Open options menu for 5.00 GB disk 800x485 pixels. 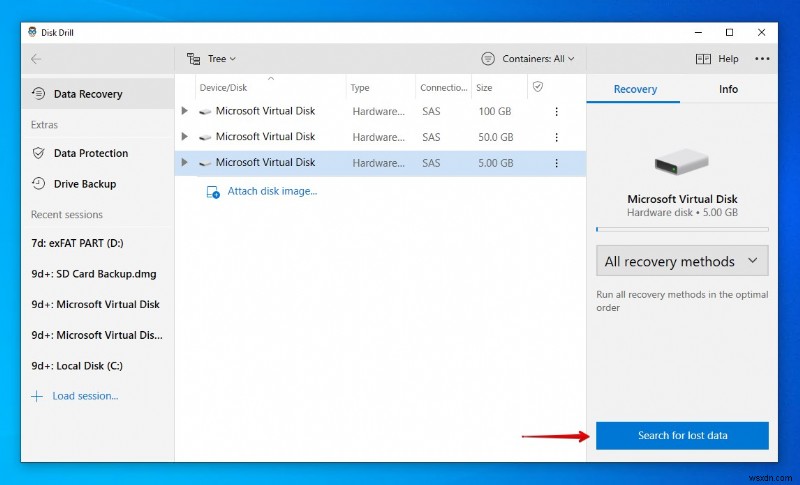pyautogui.click(x=557, y=163)
